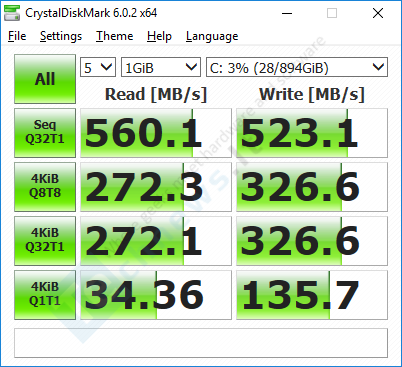Select the Seq write result 523.1
The width and height of the screenshot is (402, 367).
click(312, 133)
